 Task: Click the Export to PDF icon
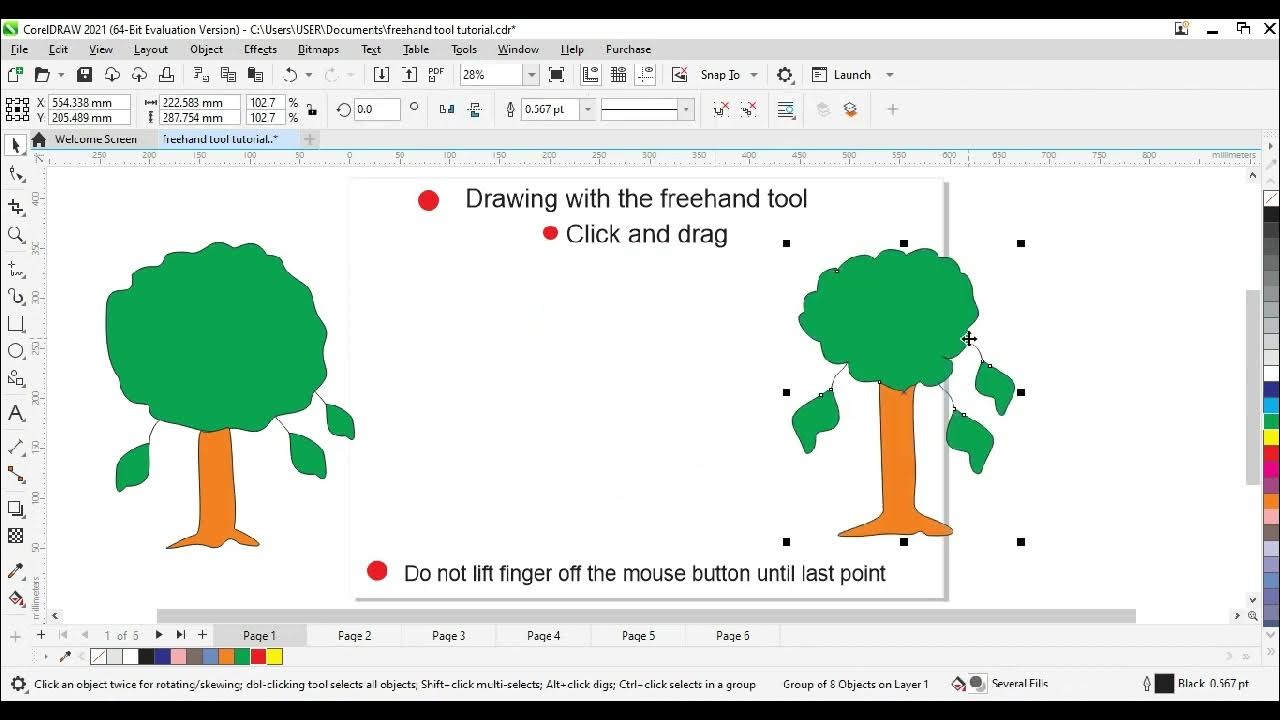point(436,75)
